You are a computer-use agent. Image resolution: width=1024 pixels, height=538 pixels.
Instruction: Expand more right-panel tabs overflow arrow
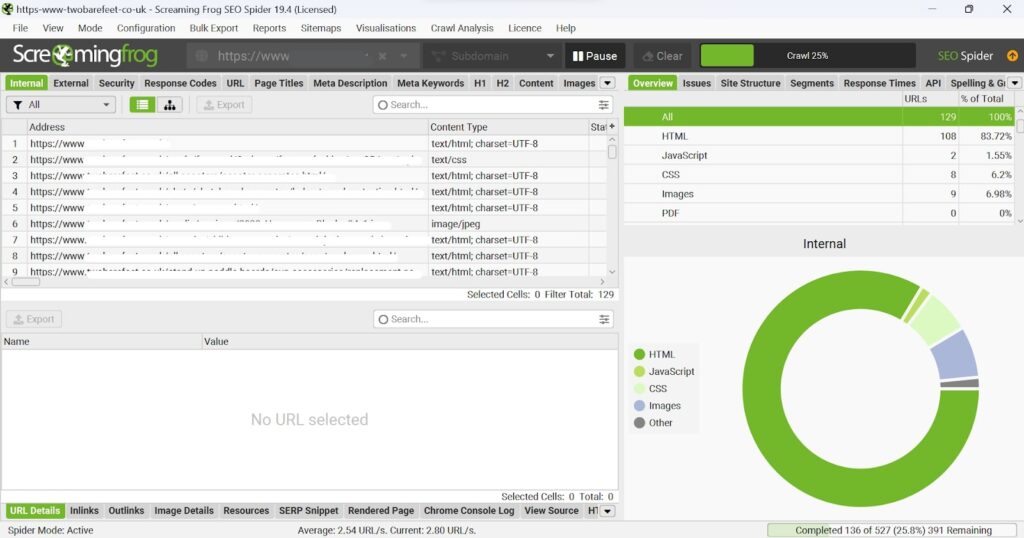pos(1014,83)
